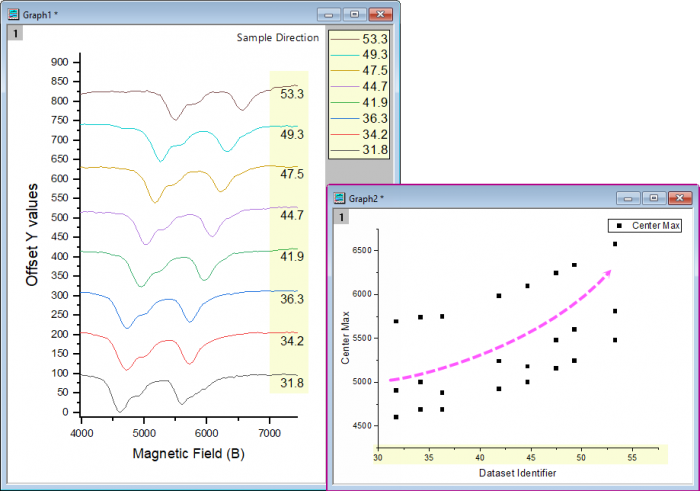
Task: Select curve label 36.3 beside the blue curve
Action: pos(292,299)
